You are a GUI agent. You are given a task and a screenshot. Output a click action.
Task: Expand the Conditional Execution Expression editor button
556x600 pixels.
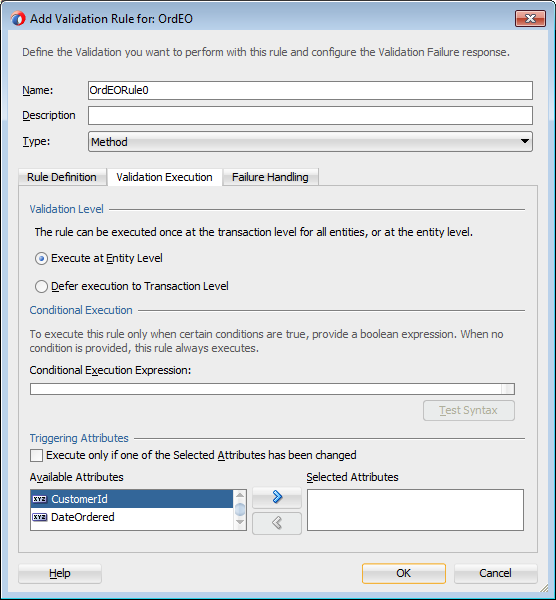tap(508, 389)
